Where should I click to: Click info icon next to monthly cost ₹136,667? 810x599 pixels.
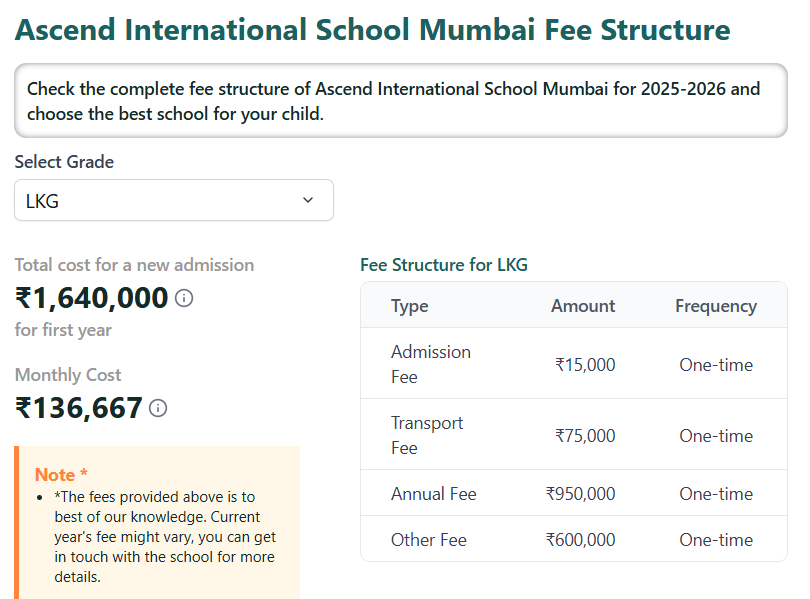coord(158,408)
